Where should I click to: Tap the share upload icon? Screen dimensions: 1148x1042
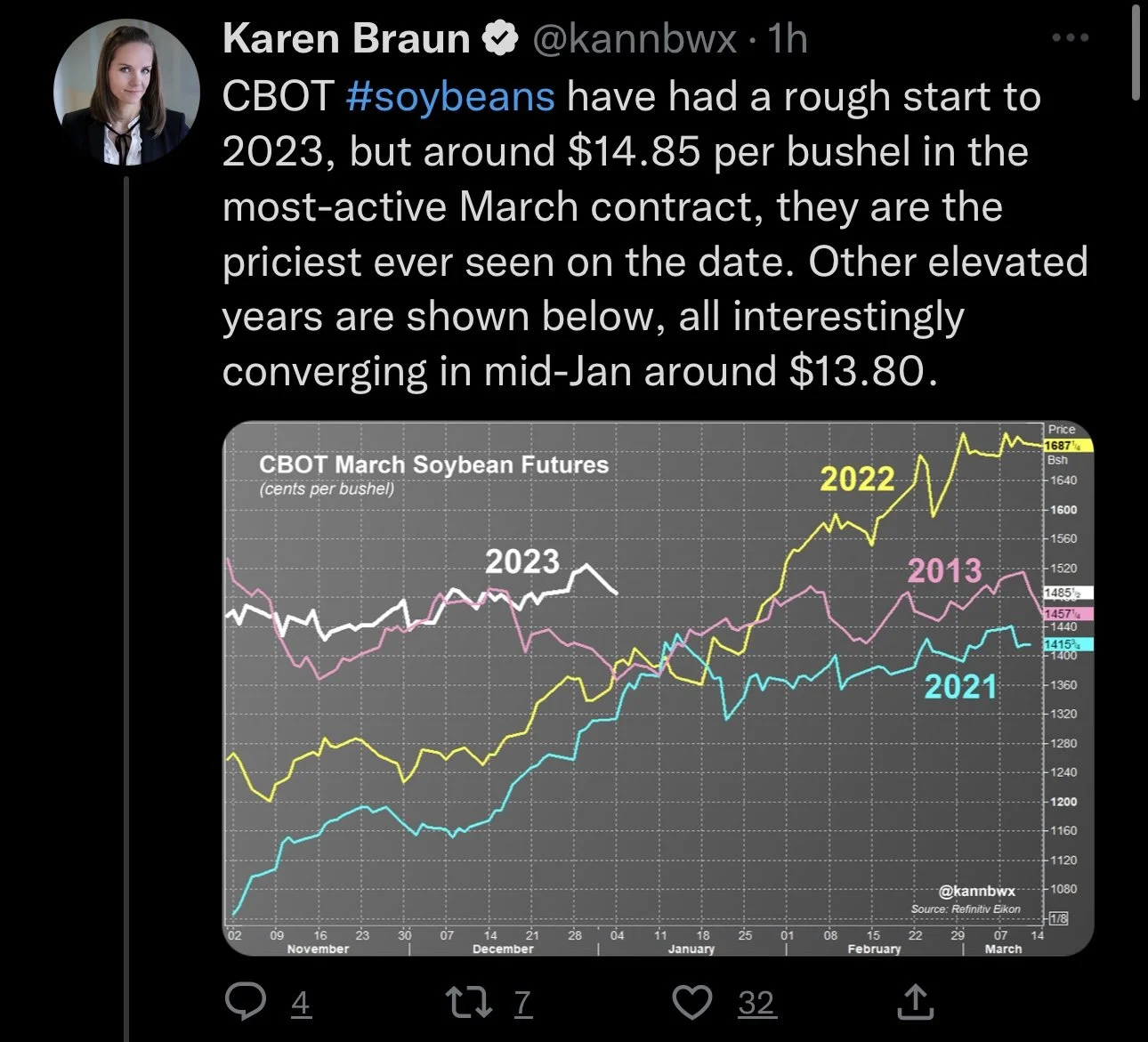[915, 1002]
